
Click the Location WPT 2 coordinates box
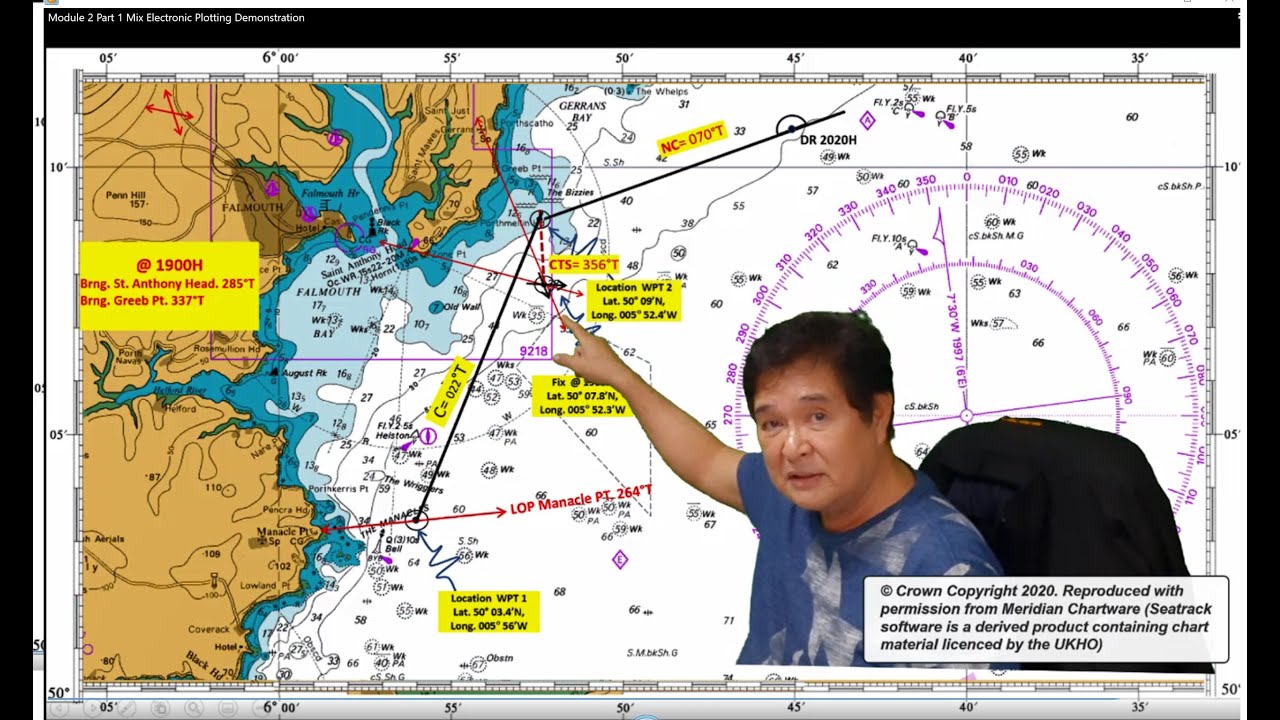(634, 301)
